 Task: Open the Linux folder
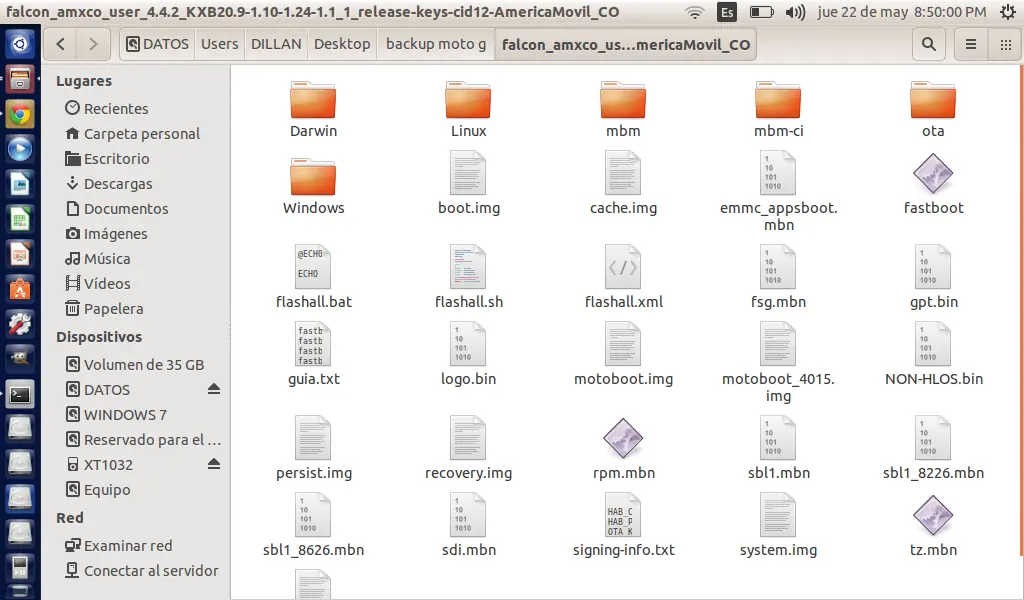pos(468,109)
